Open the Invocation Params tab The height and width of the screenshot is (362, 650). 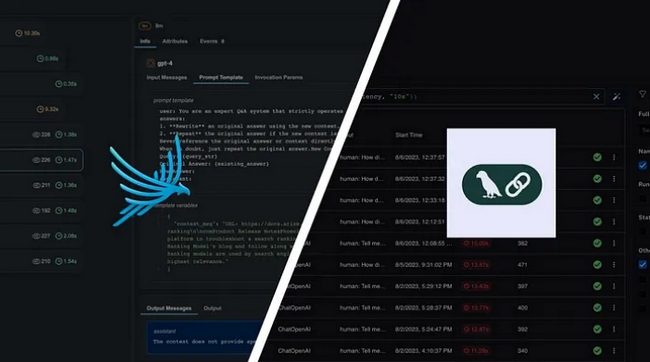tap(279, 78)
